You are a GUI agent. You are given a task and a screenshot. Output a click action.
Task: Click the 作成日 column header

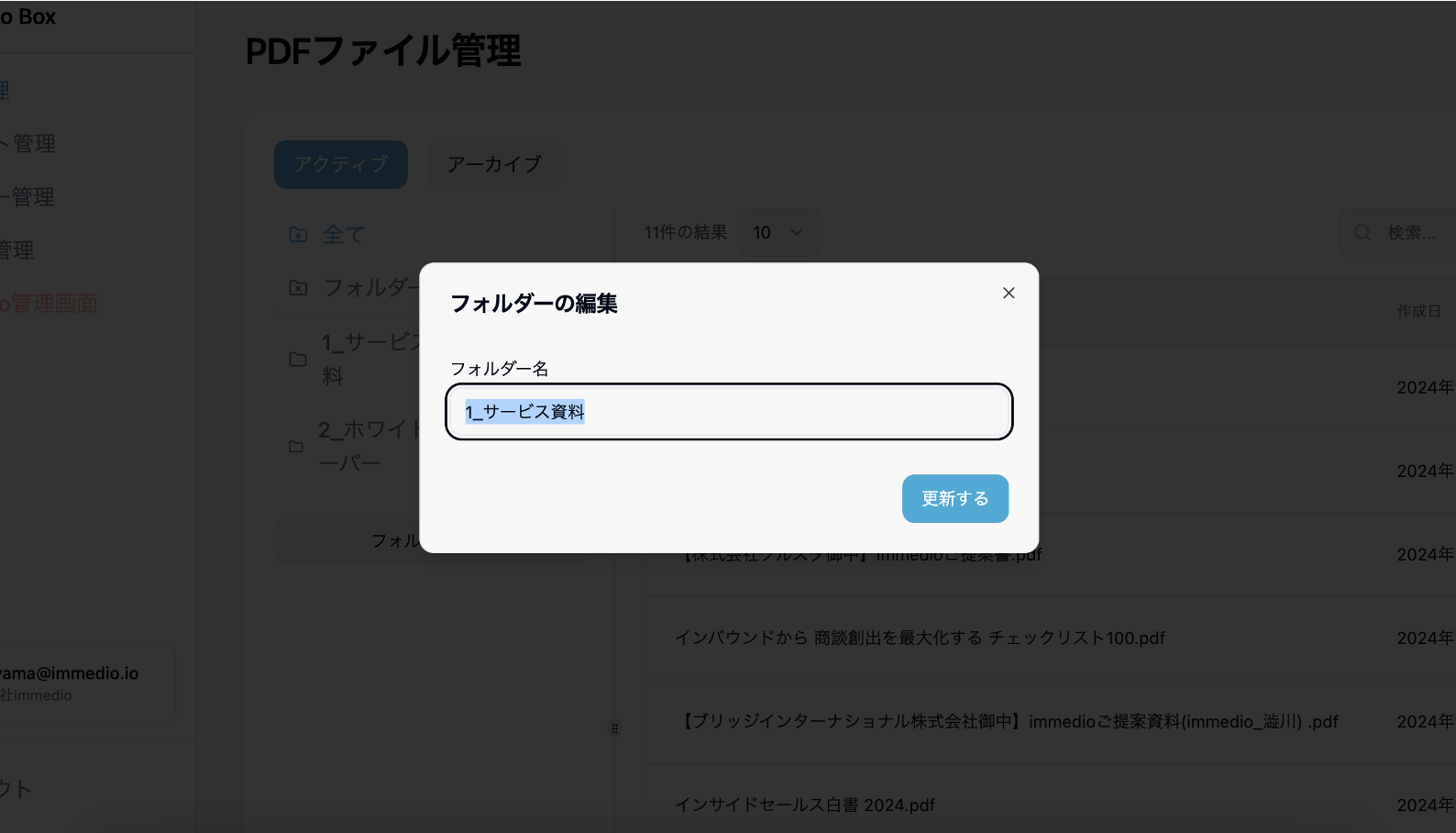click(1418, 311)
